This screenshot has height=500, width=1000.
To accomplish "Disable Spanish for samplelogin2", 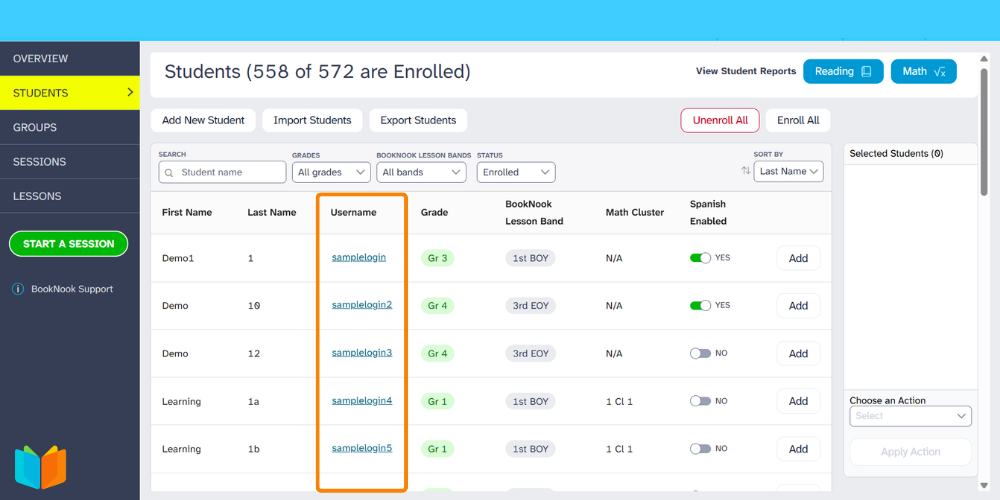I will point(700,305).
